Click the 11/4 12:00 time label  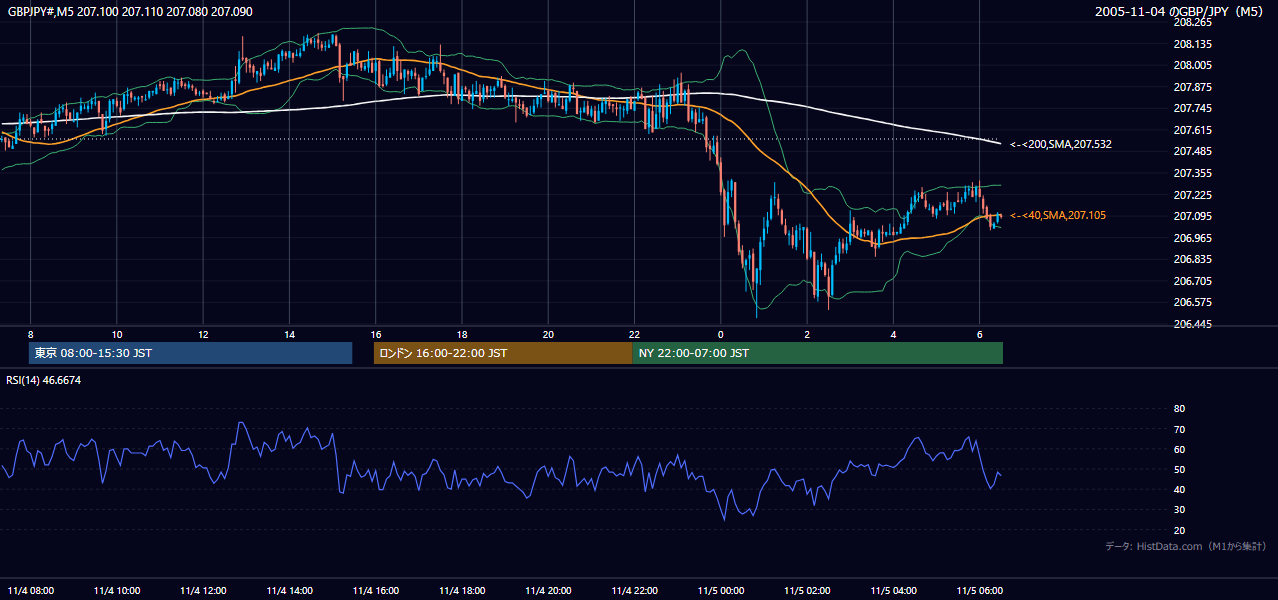[203, 590]
